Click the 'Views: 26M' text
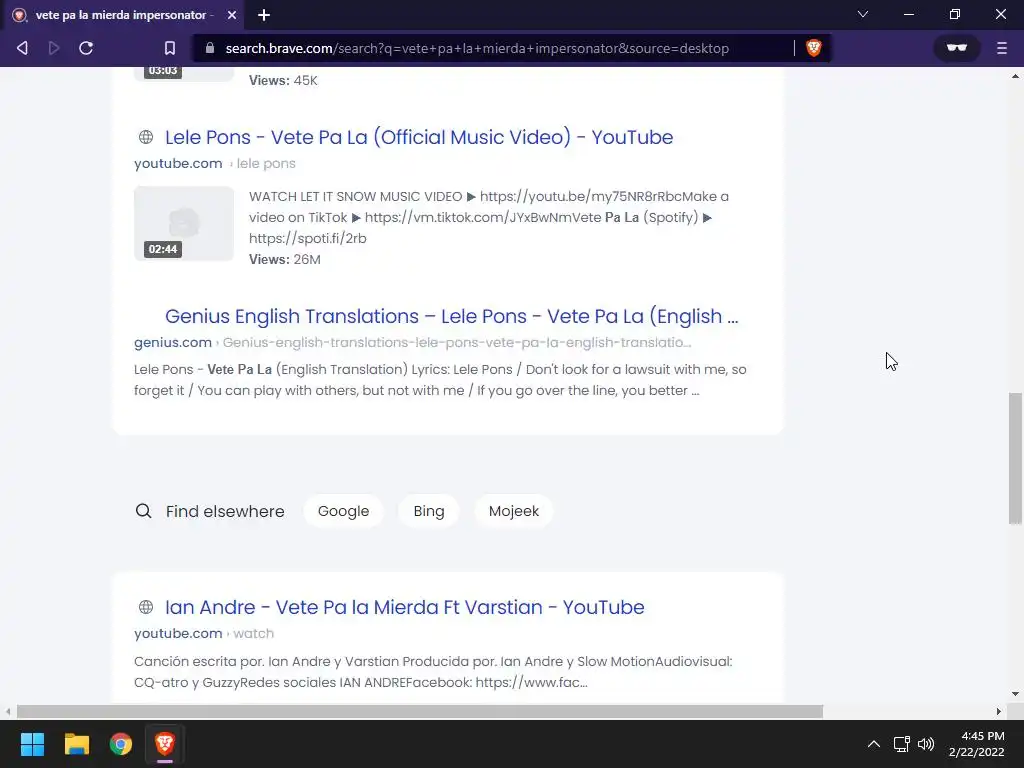The width and height of the screenshot is (1024, 768). [285, 259]
